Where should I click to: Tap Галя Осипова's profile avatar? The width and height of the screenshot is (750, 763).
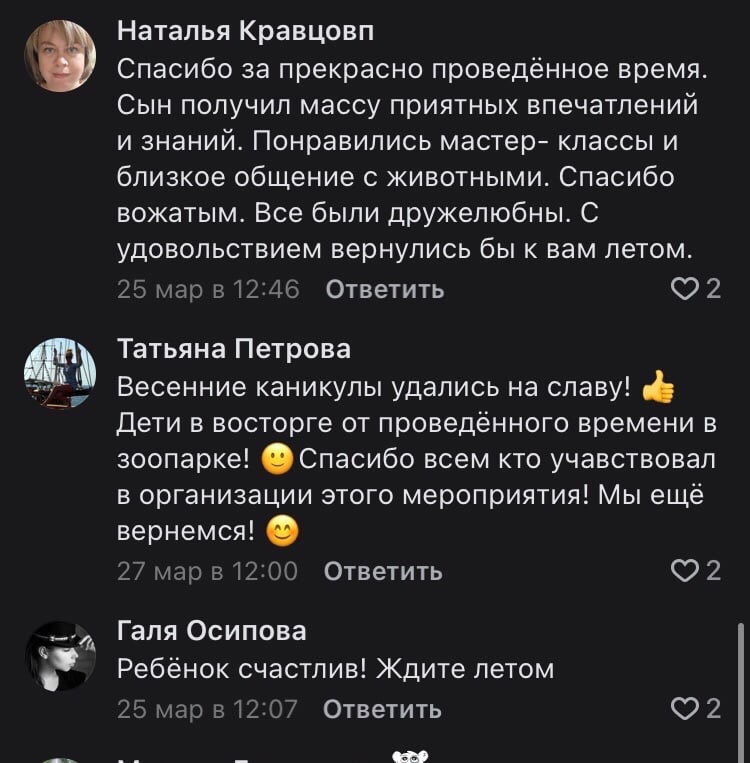point(60,656)
